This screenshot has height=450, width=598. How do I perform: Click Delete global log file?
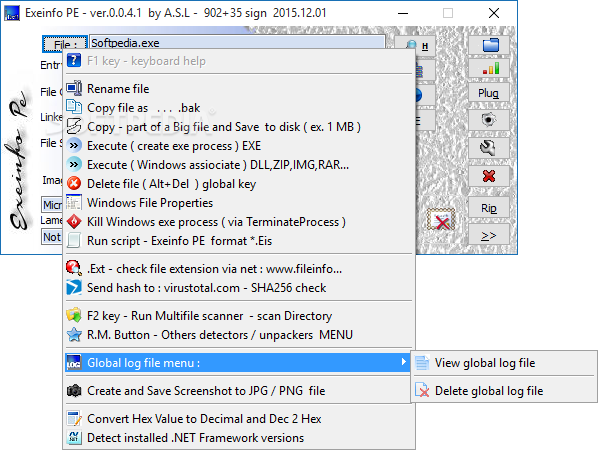click(x=504, y=391)
